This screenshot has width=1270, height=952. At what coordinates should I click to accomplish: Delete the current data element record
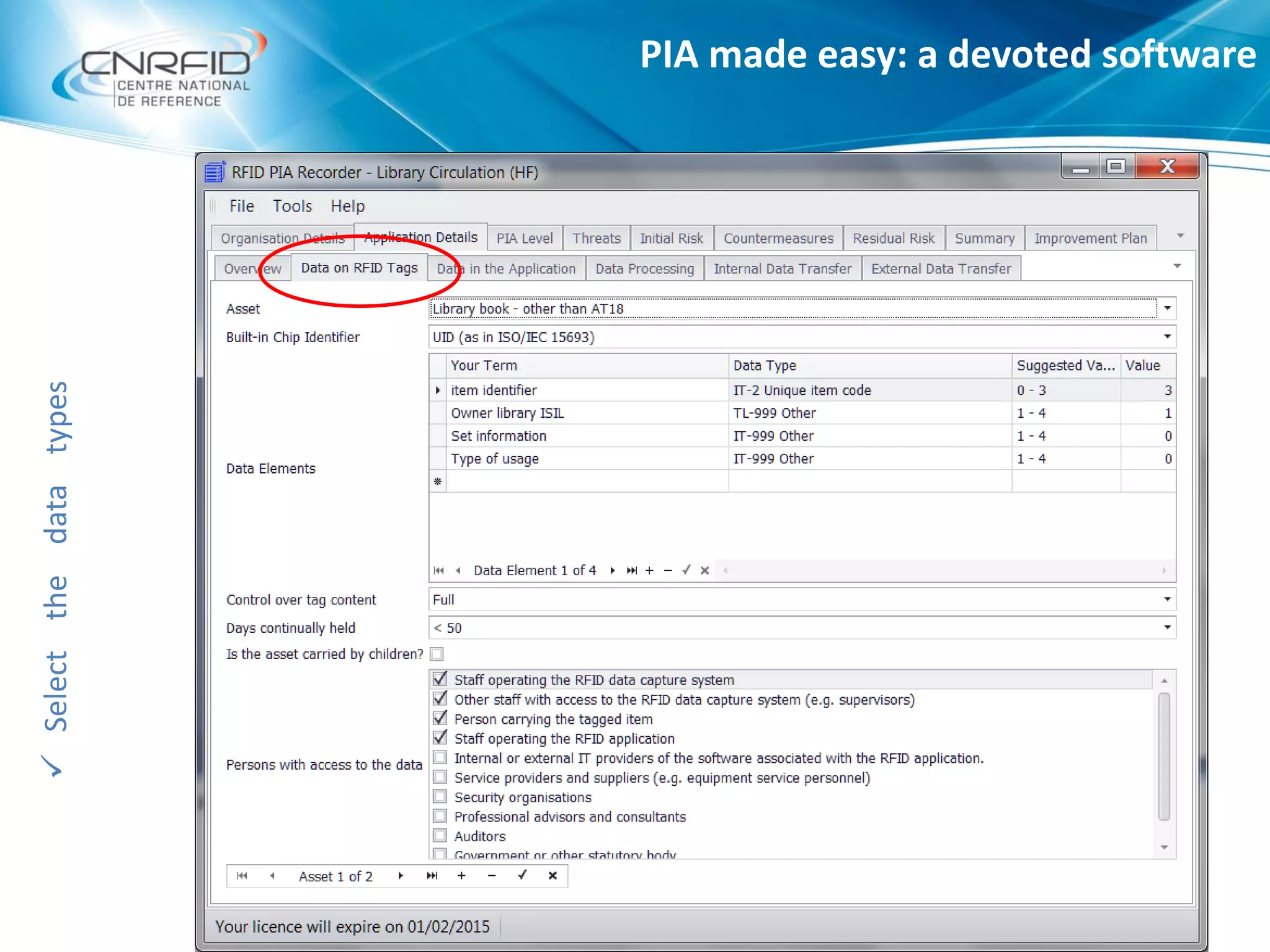coord(667,570)
